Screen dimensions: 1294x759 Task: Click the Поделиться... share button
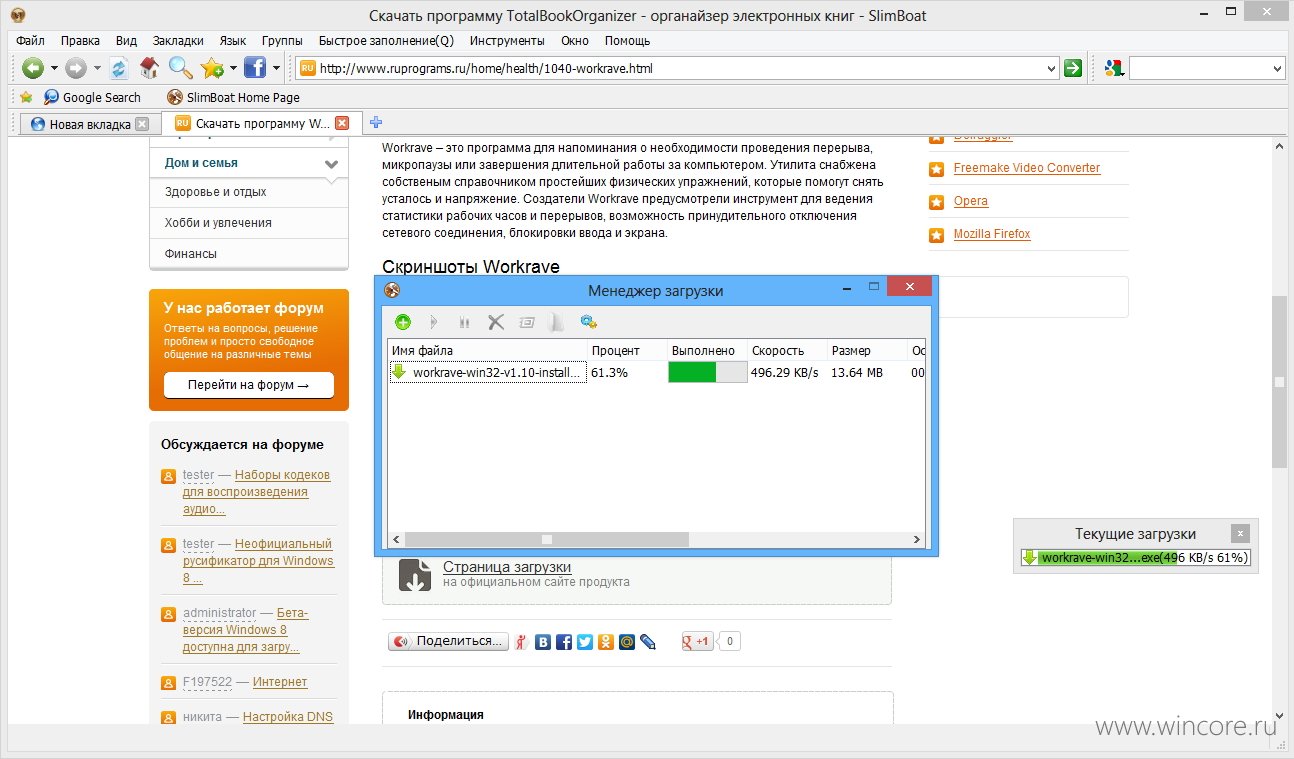pyautogui.click(x=448, y=641)
